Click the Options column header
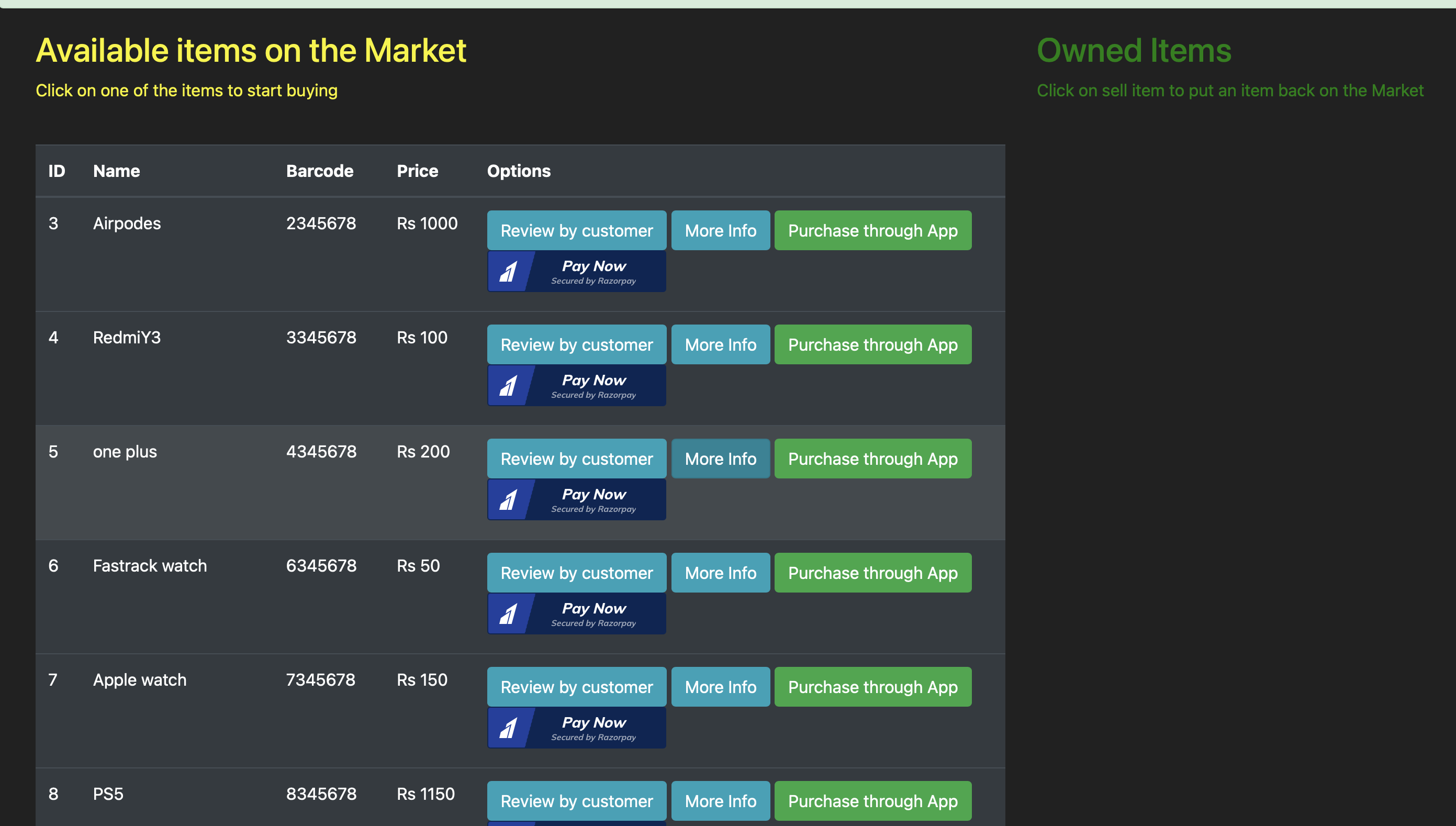The image size is (1456, 826). tap(519, 171)
